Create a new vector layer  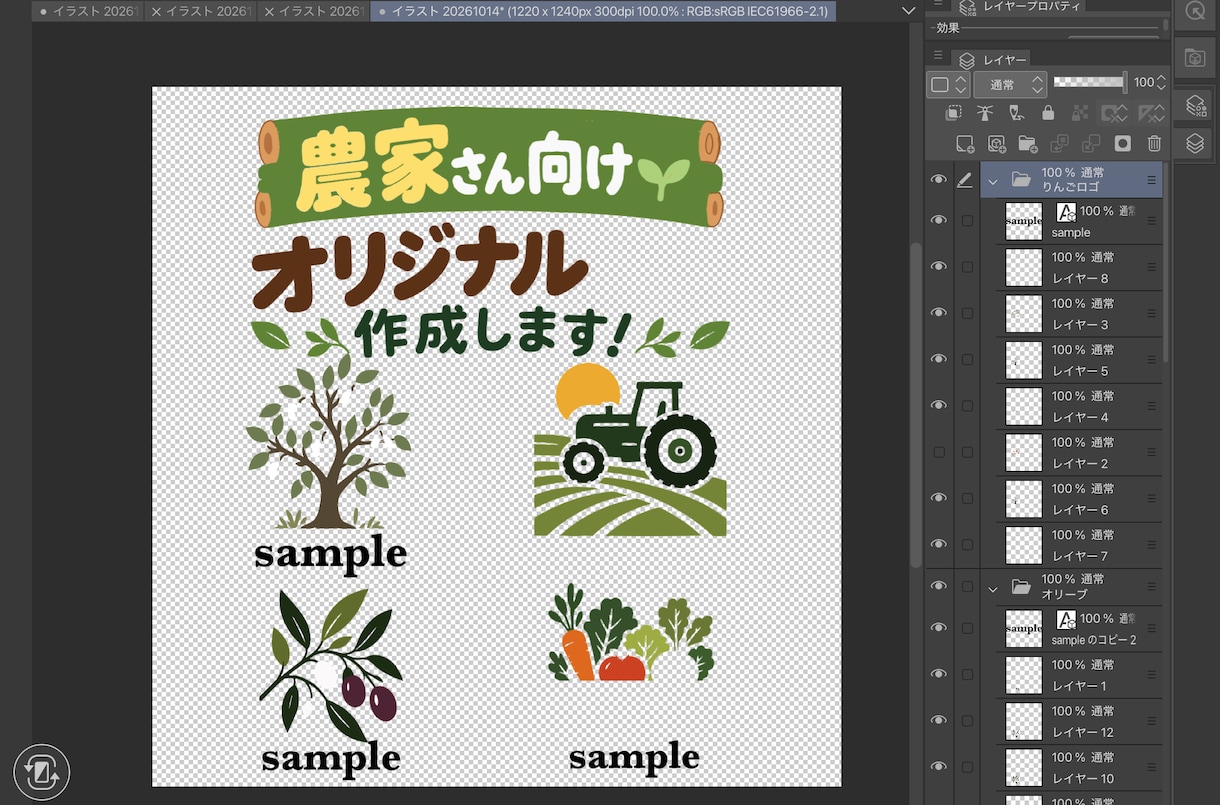(x=996, y=144)
